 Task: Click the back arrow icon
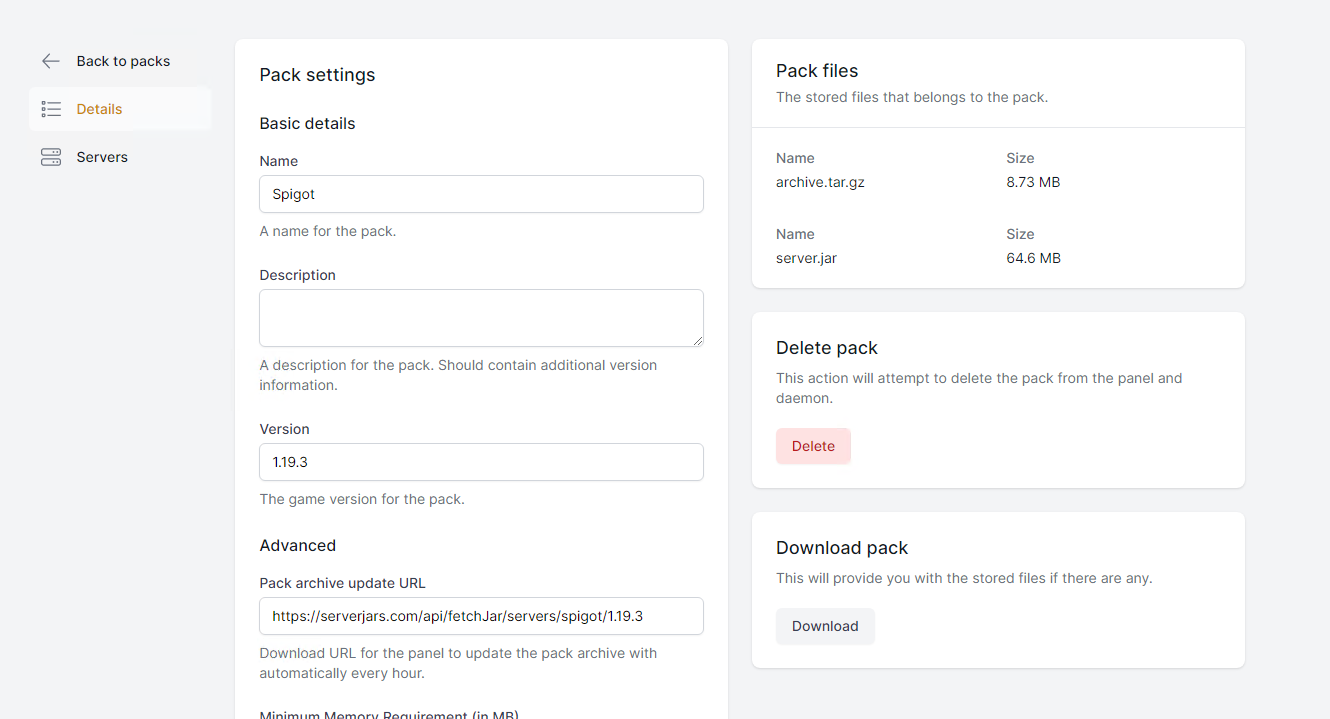[x=51, y=61]
